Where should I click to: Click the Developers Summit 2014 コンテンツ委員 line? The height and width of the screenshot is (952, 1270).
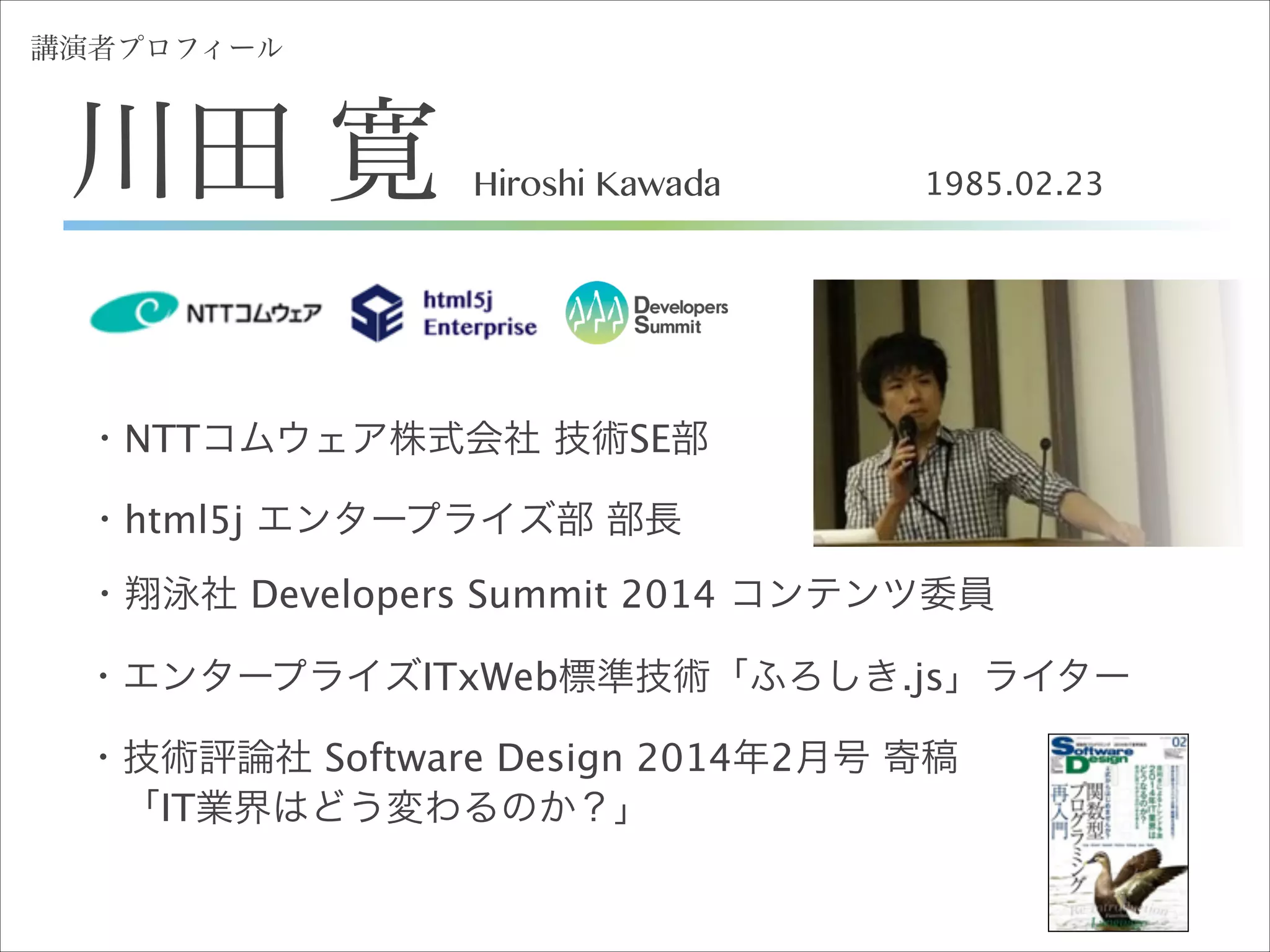[x=558, y=594]
